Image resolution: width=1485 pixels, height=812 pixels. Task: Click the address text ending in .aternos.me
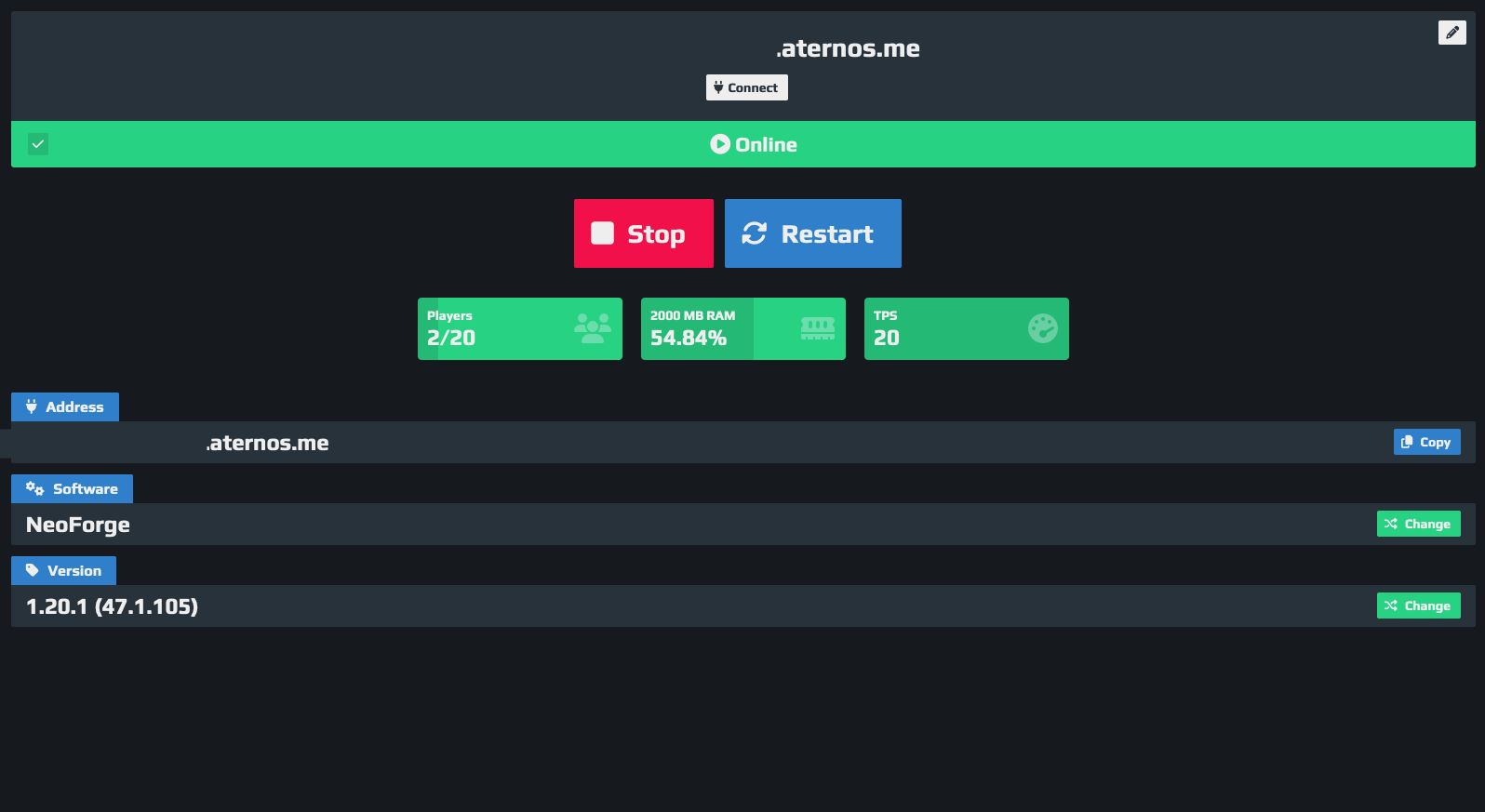pos(267,443)
